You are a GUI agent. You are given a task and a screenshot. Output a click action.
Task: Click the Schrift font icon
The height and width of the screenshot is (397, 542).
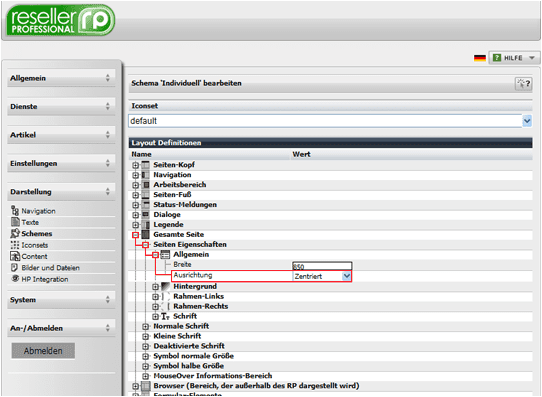click(x=165, y=316)
